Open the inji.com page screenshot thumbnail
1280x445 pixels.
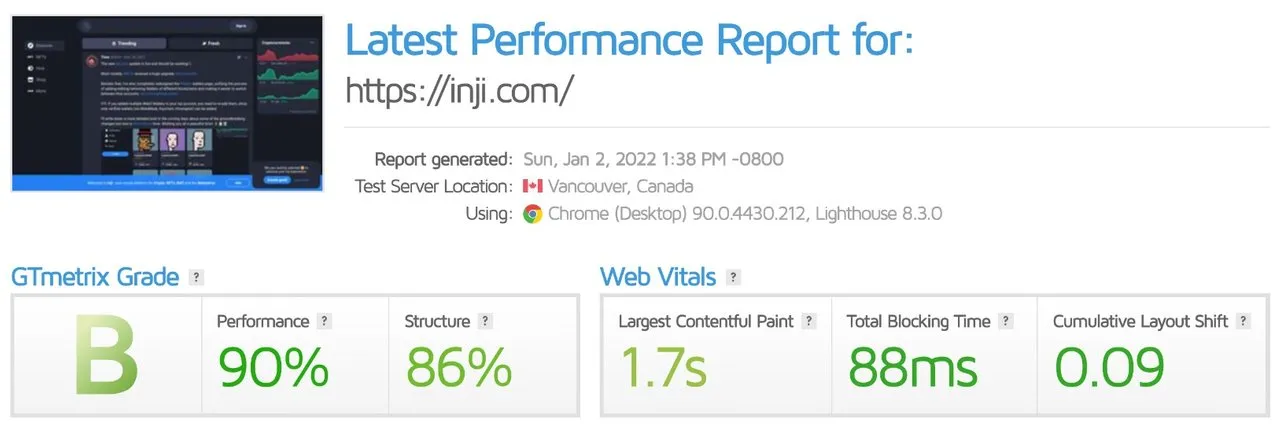169,103
